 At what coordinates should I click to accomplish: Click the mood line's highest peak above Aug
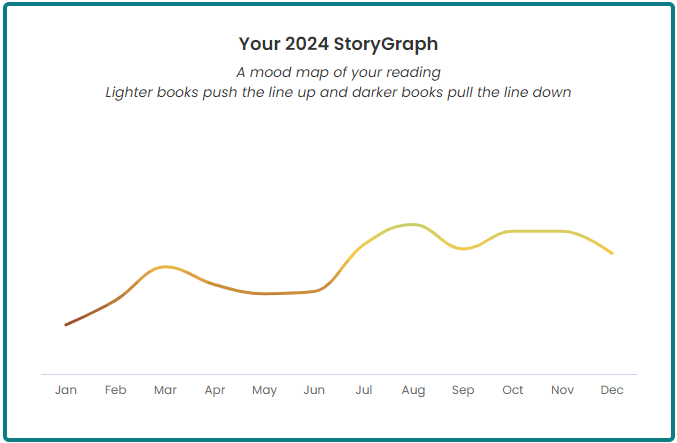coord(411,224)
